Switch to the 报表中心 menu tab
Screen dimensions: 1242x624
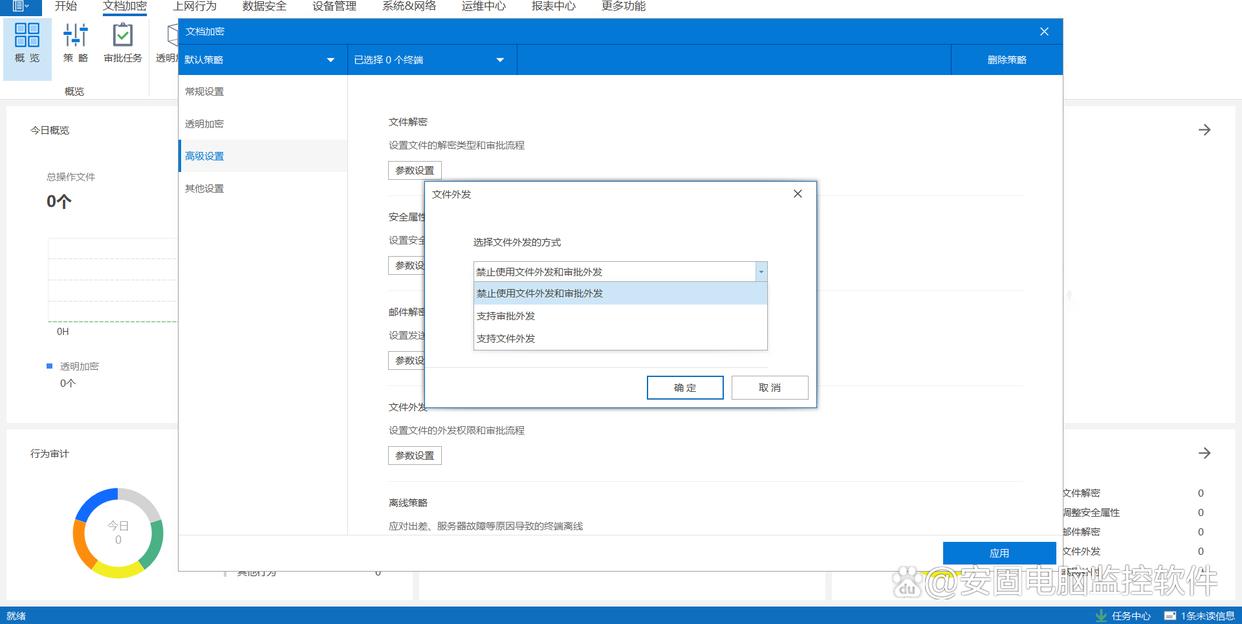tap(553, 6)
